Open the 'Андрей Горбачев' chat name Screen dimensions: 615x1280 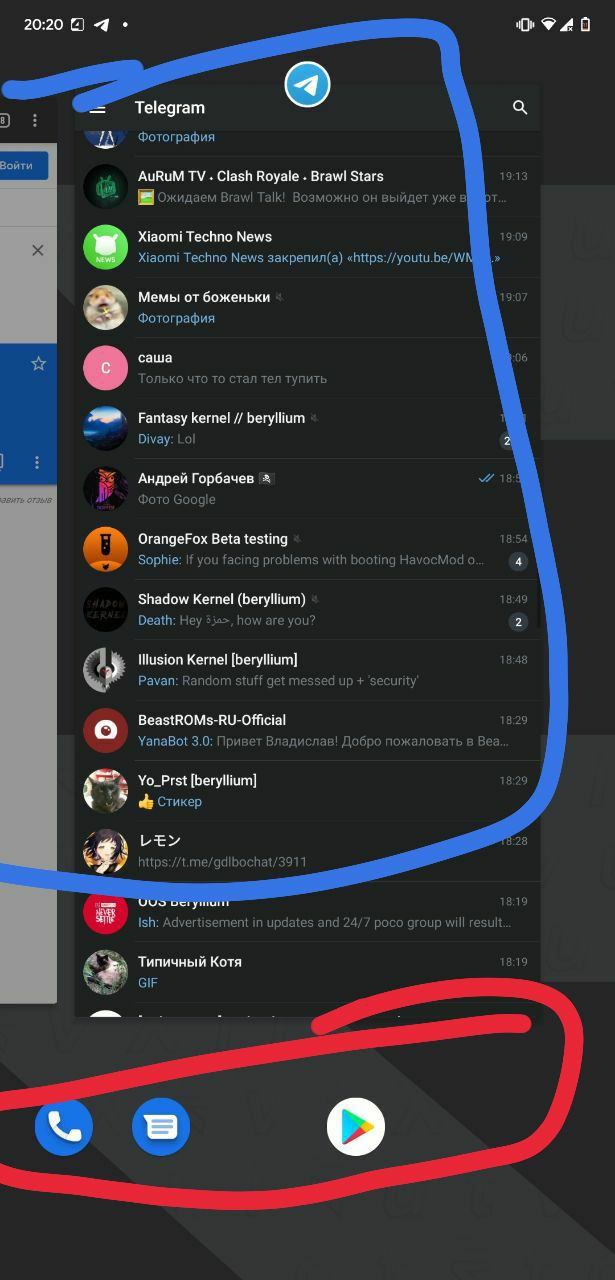point(196,478)
